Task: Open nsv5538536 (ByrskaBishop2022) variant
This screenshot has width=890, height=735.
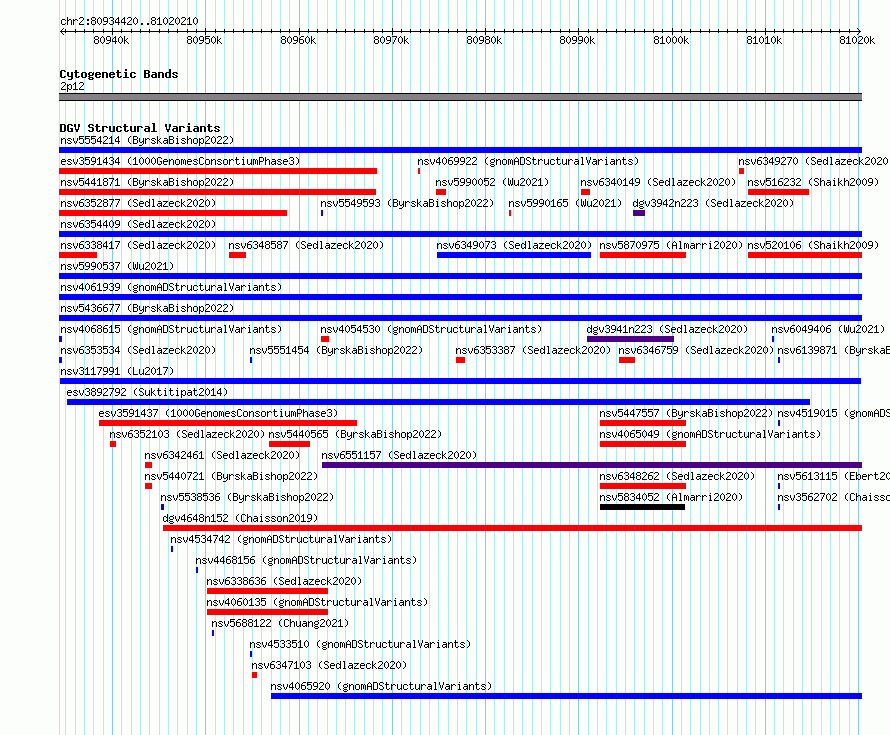Action: [x=247, y=497]
